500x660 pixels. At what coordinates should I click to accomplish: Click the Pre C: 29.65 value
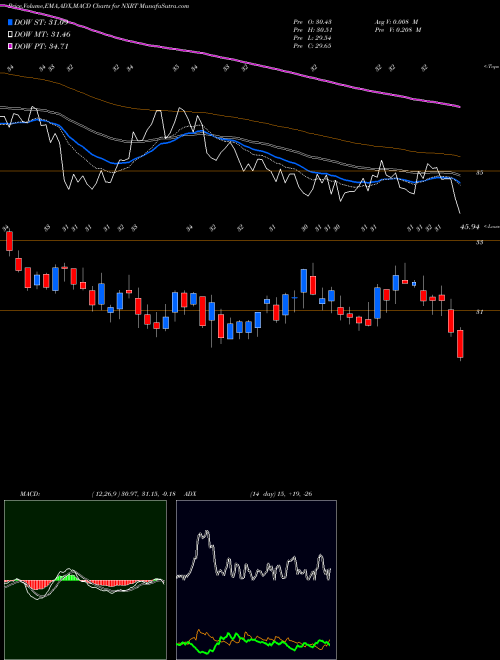pos(312,46)
